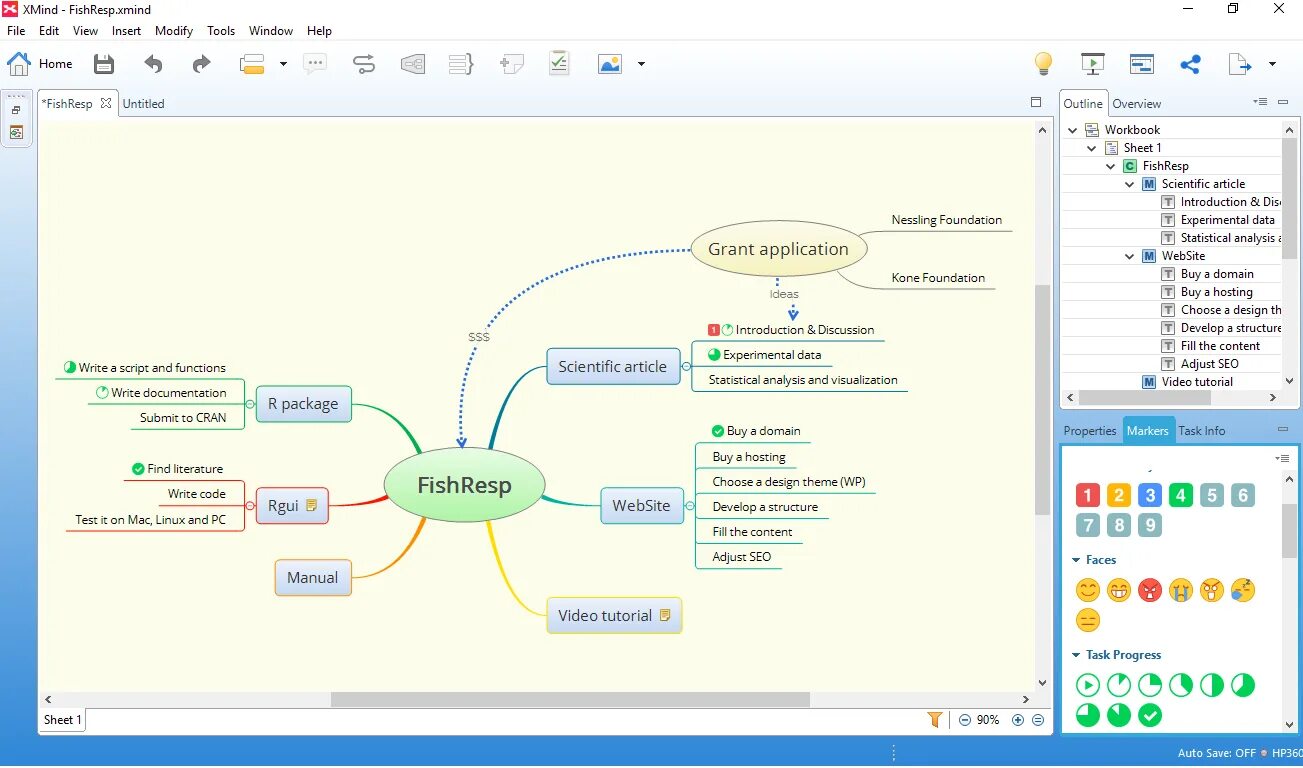Add a summary bracket to topics
The image size is (1303, 768).
click(461, 64)
